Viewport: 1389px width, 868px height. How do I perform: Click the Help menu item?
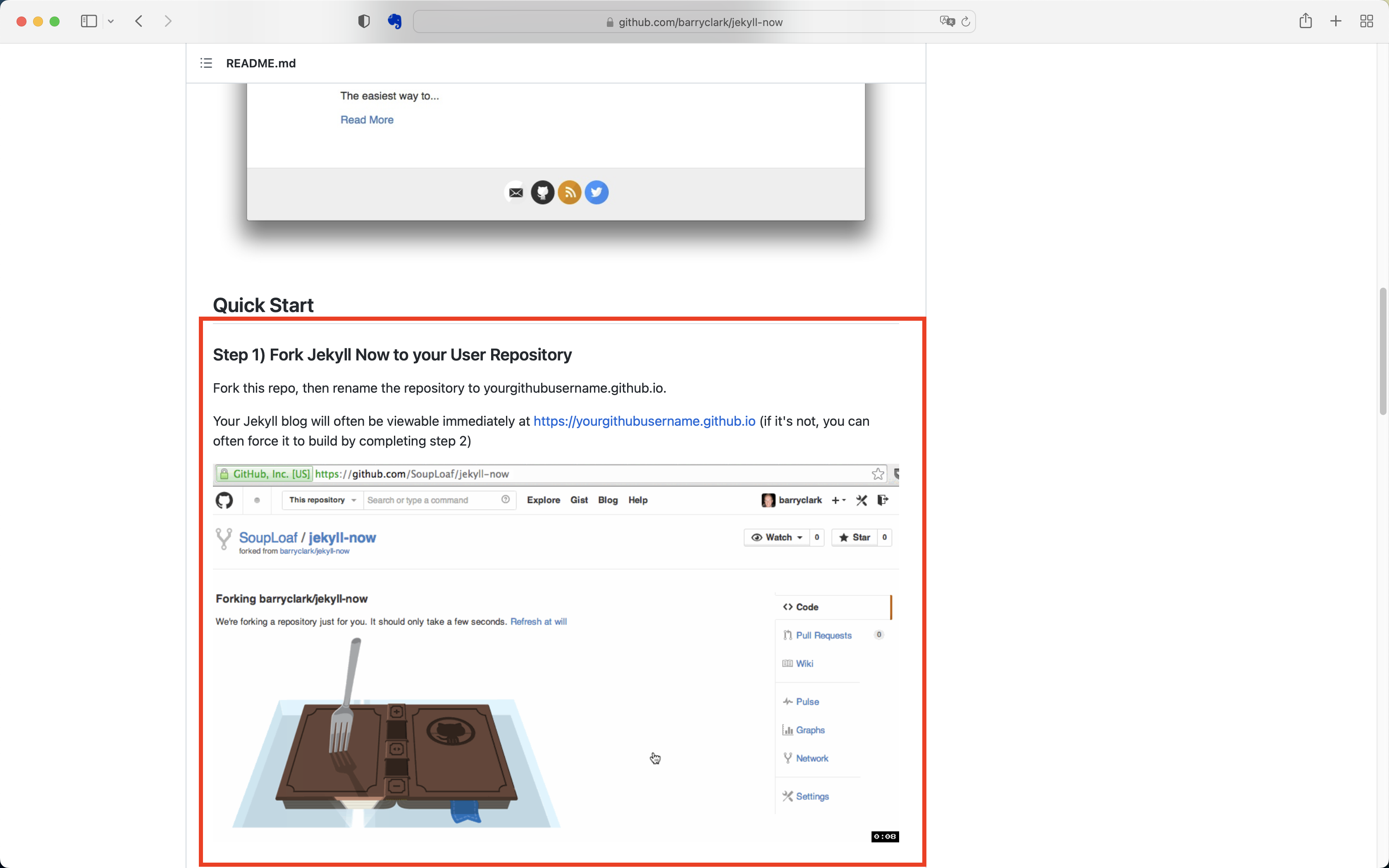(638, 500)
